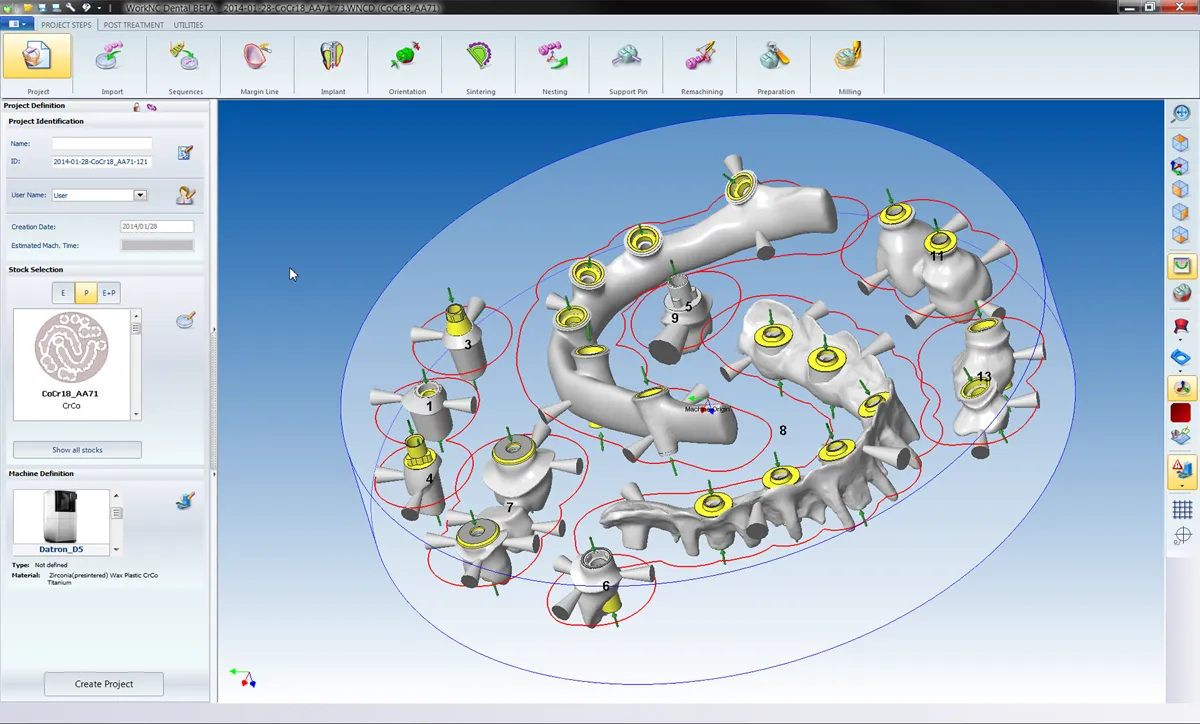The width and height of the screenshot is (1200, 724).
Task: Select the Nesting tool
Action: coord(554,58)
